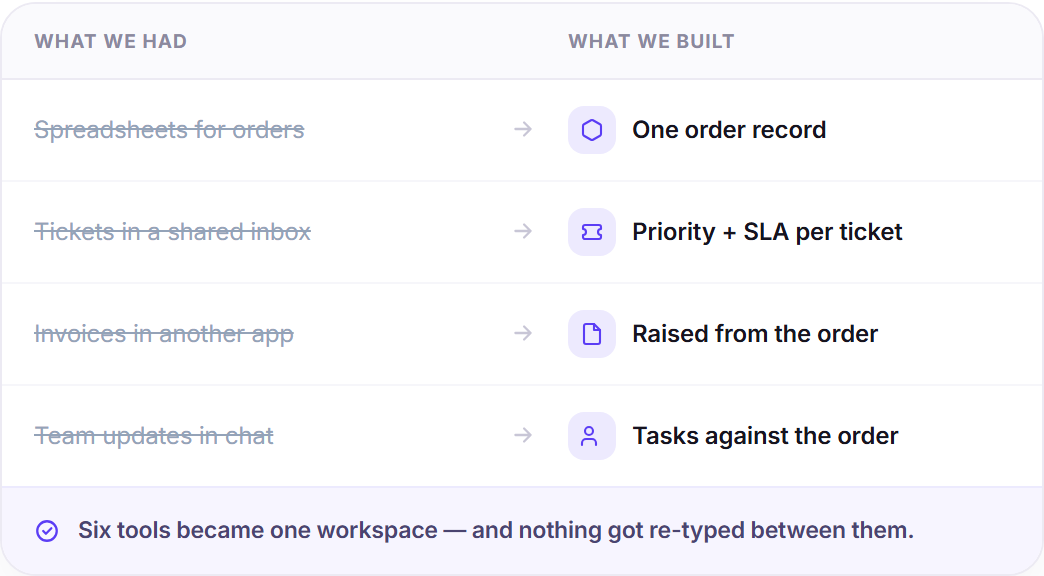This screenshot has height=576, width=1044.
Task: Click the ticket icon beside Priority + SLA
Action: click(x=592, y=232)
